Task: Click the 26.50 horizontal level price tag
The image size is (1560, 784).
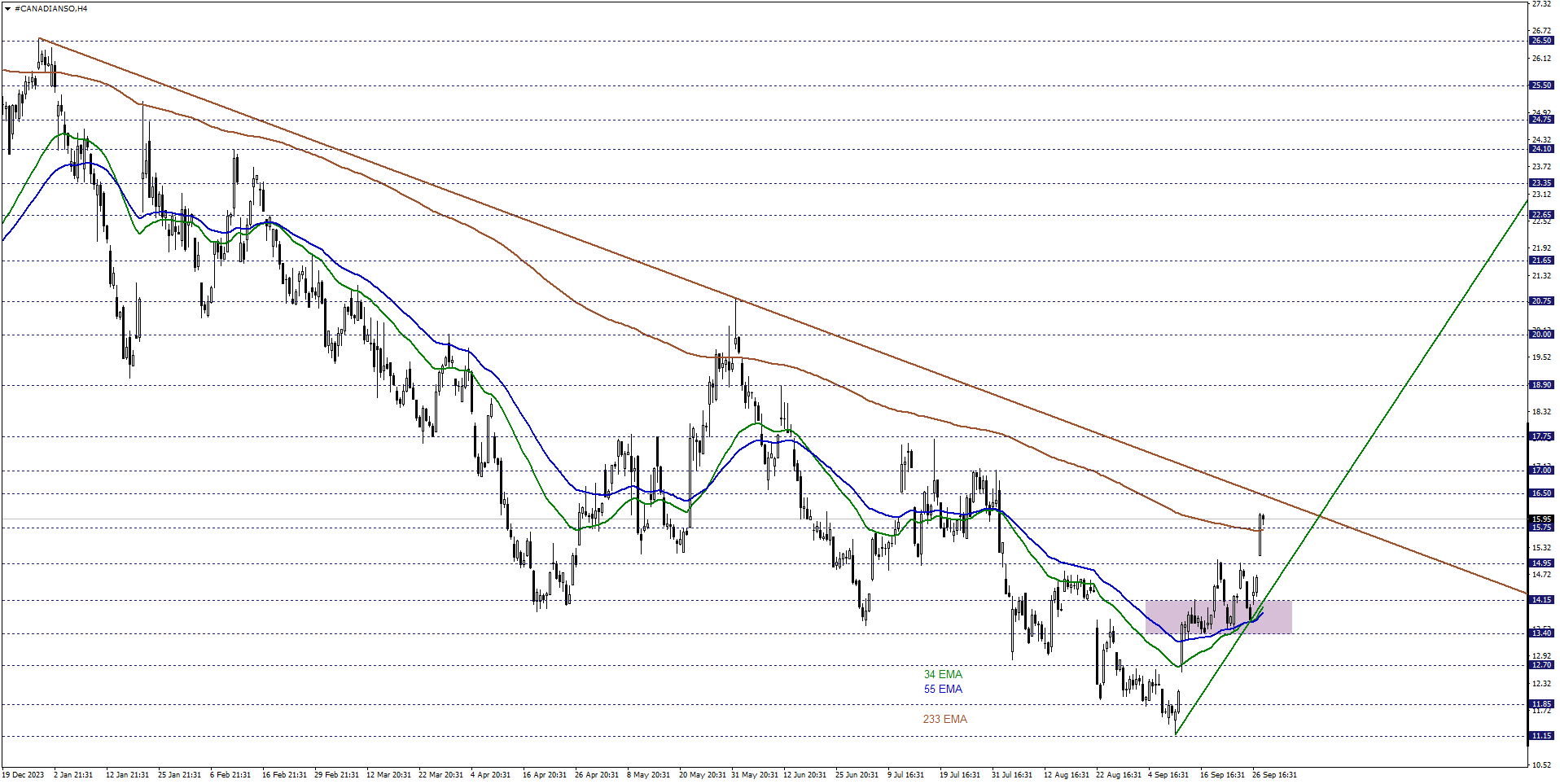Action: tap(1541, 41)
